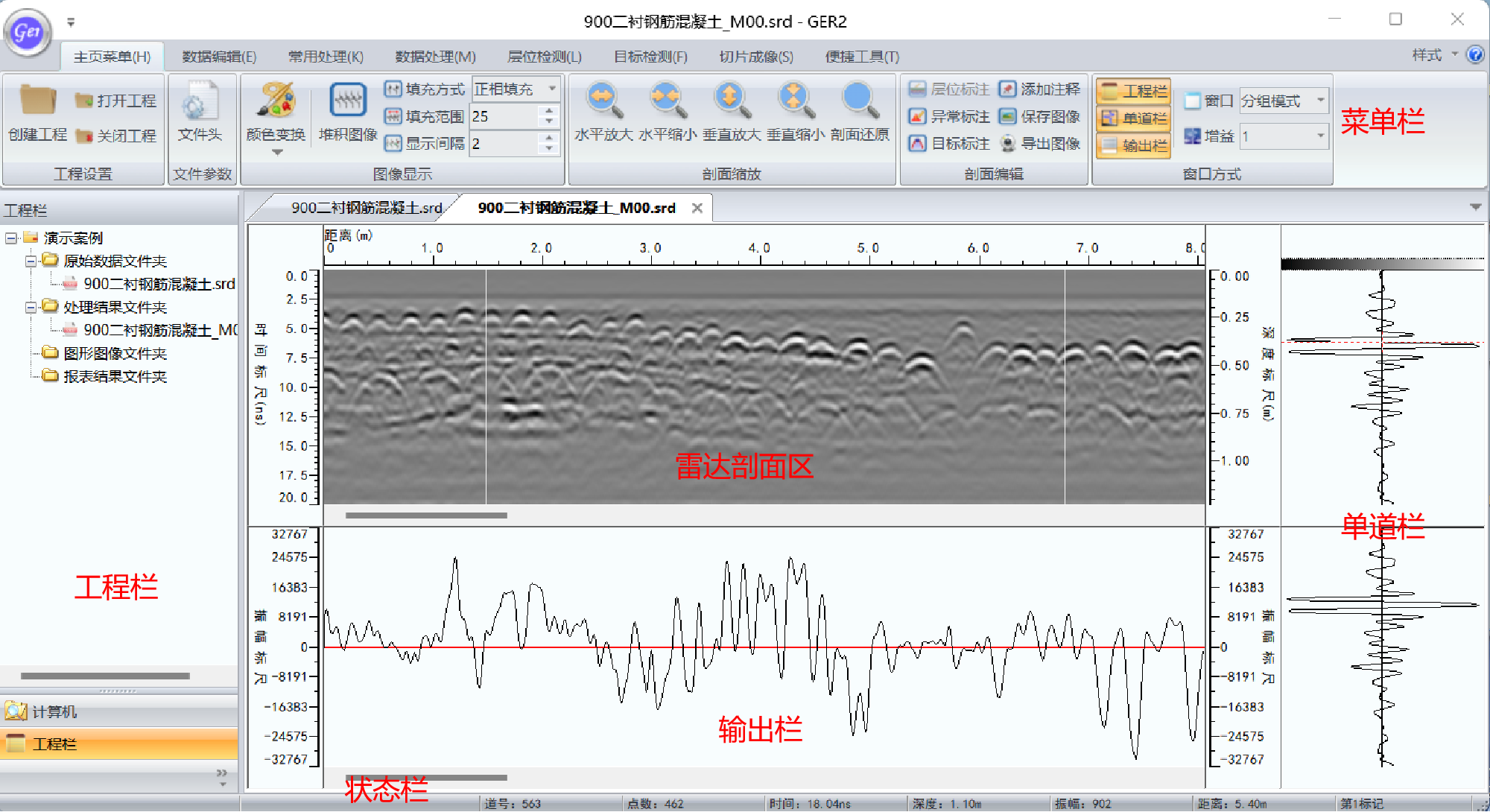Open the help question mark icon
This screenshot has width=1490, height=812.
pos(1474,55)
